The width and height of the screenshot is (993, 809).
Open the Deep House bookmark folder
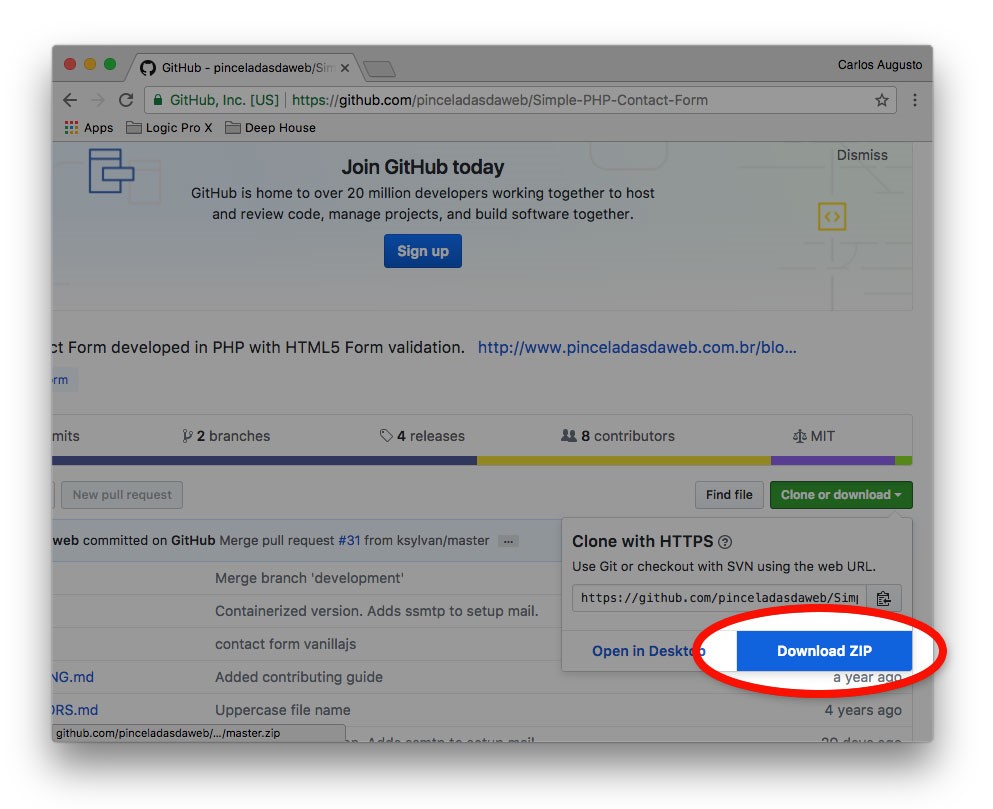click(x=270, y=128)
